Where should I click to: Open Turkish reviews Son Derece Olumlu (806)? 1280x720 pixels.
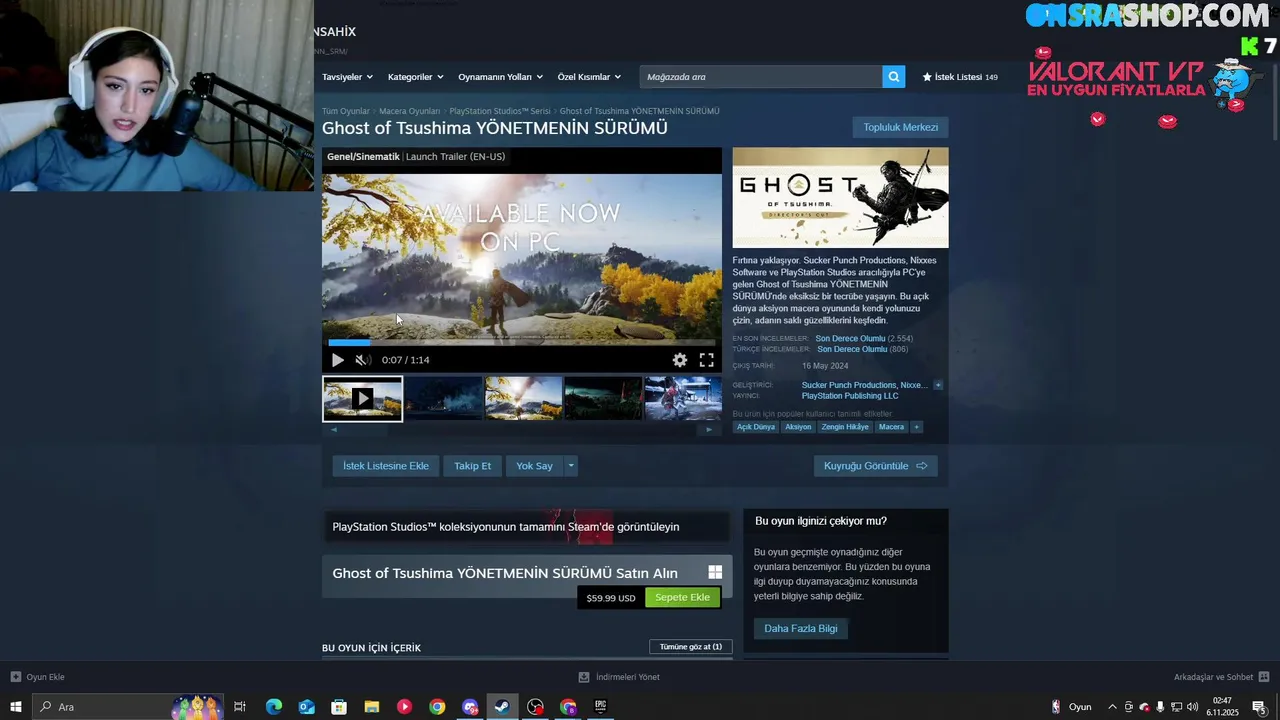[x=862, y=349]
